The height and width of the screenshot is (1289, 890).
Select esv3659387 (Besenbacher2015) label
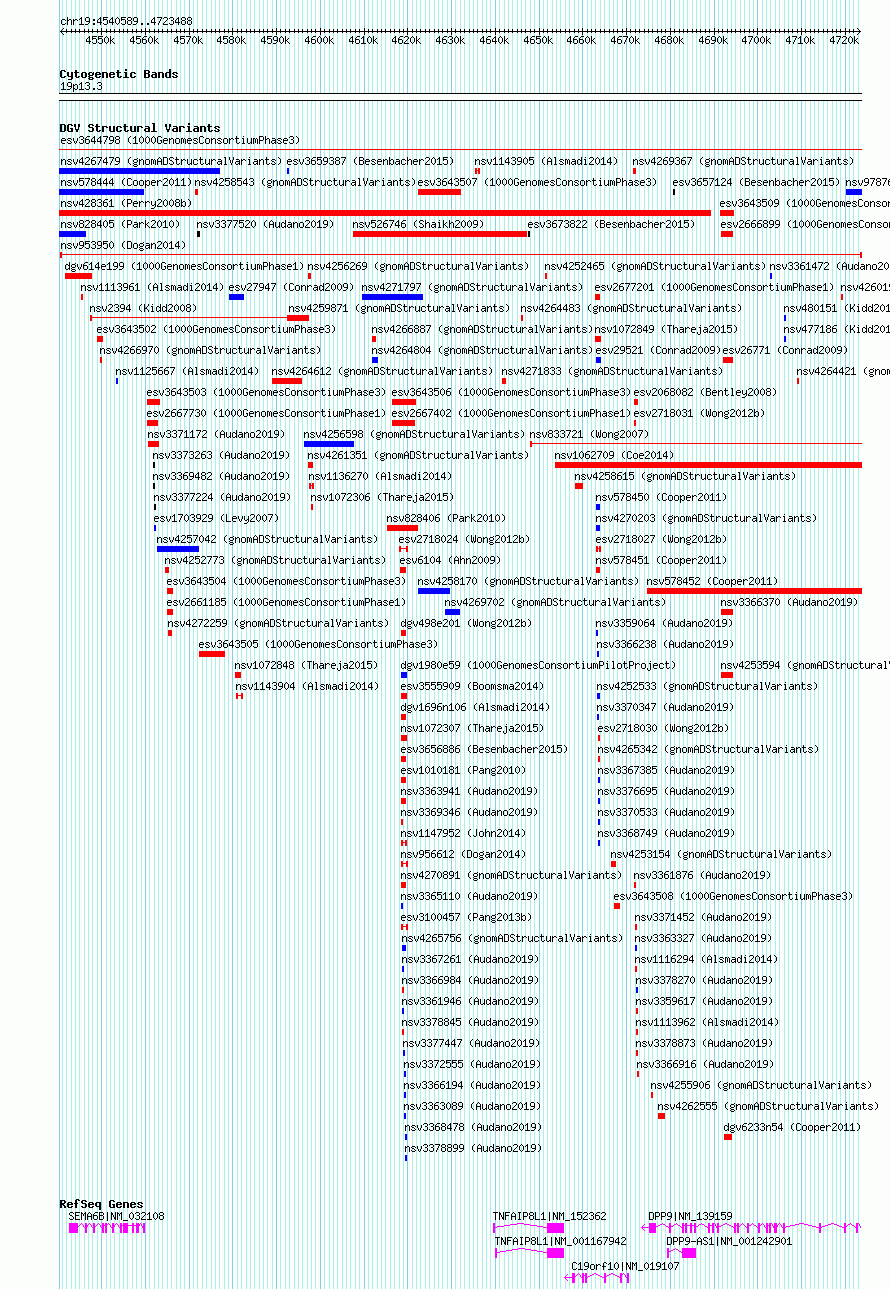(x=370, y=161)
